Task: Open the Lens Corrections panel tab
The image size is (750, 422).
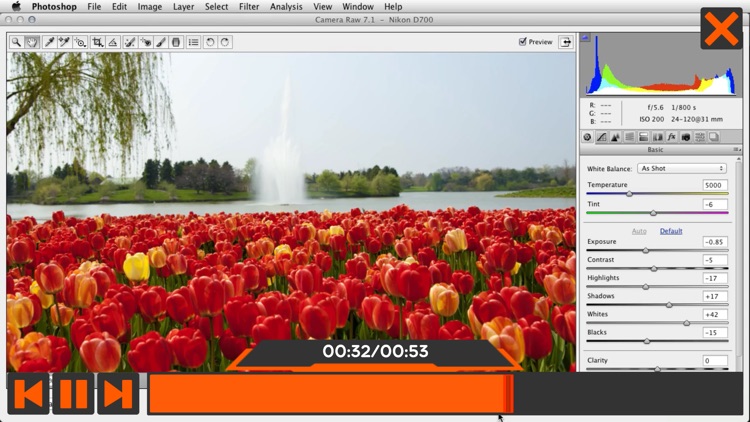Action: tap(658, 137)
